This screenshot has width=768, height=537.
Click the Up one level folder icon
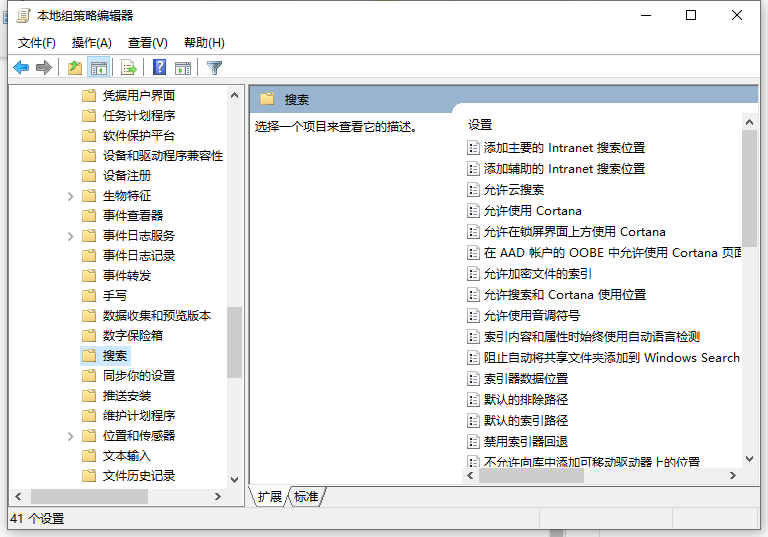(75, 68)
